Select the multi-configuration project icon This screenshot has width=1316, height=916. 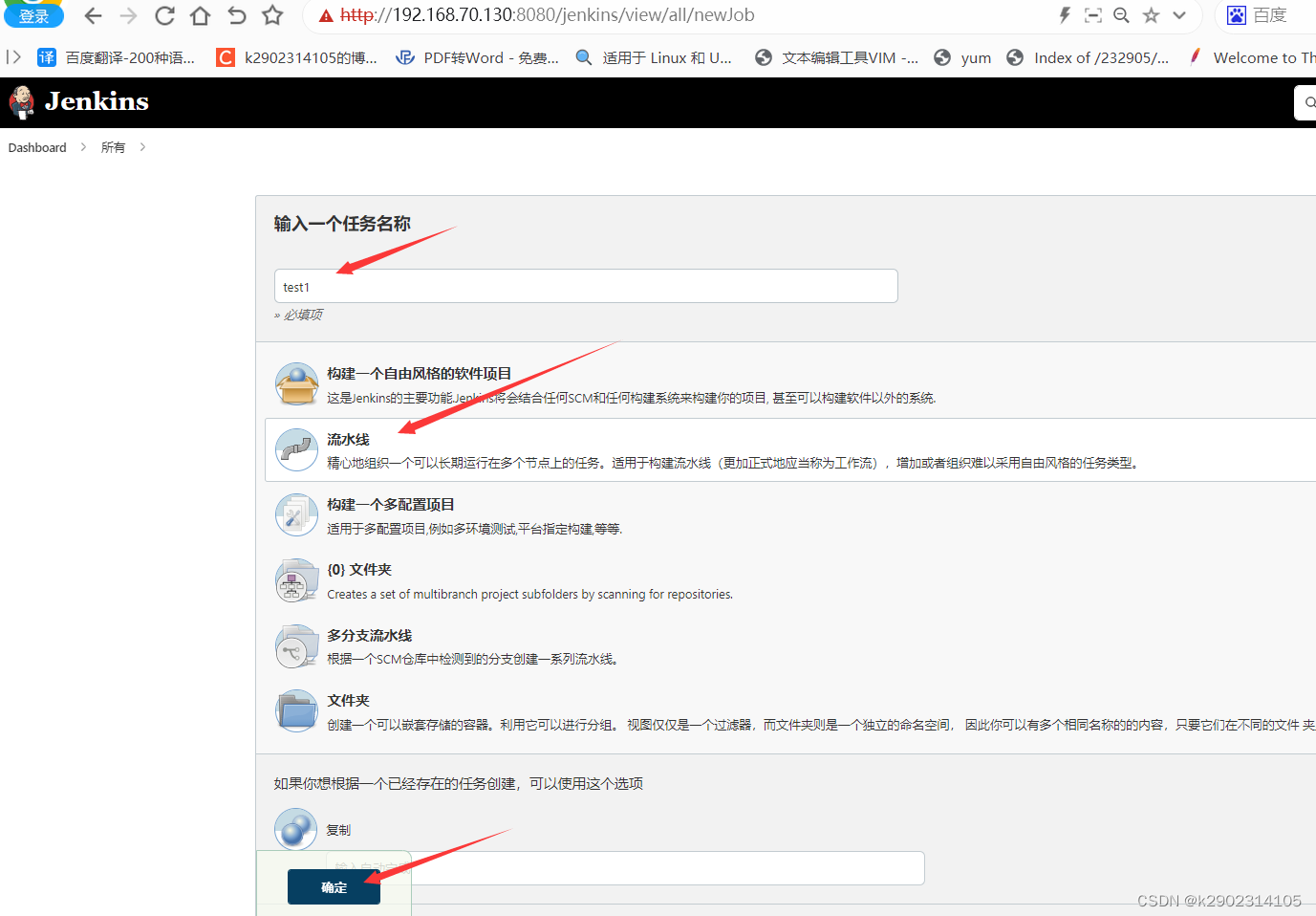pos(296,514)
